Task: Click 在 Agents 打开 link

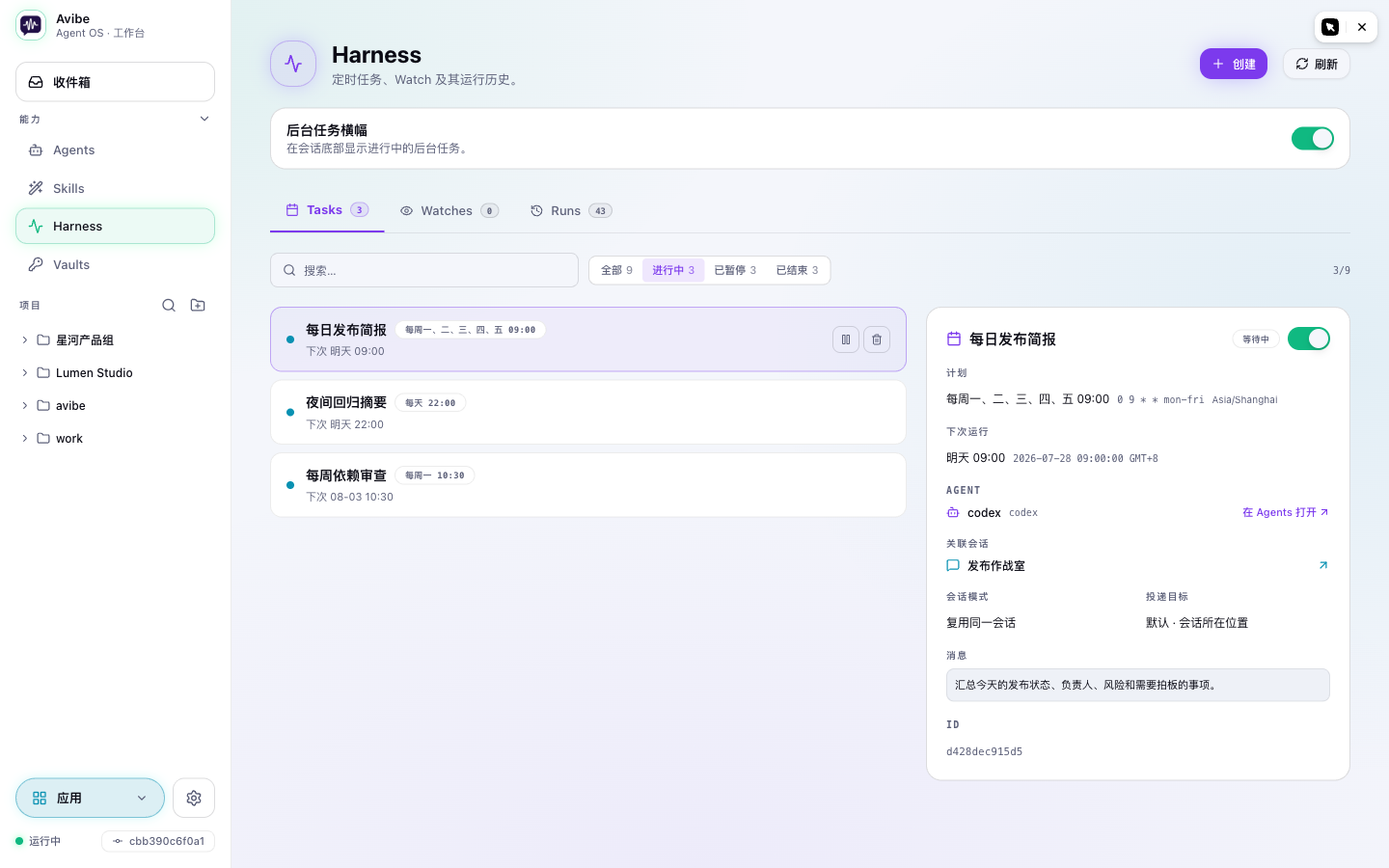Action: pyautogui.click(x=1285, y=512)
